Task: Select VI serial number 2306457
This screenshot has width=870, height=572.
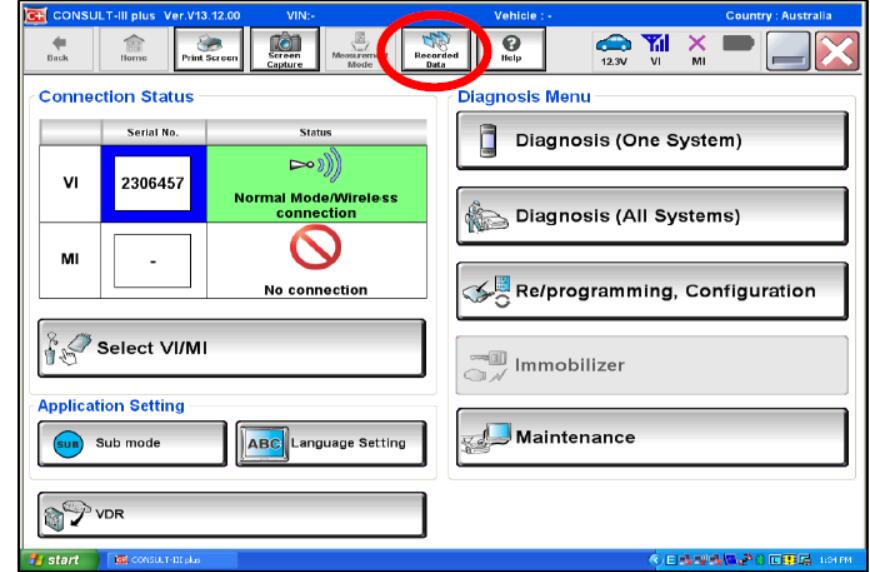Action: click(x=153, y=184)
